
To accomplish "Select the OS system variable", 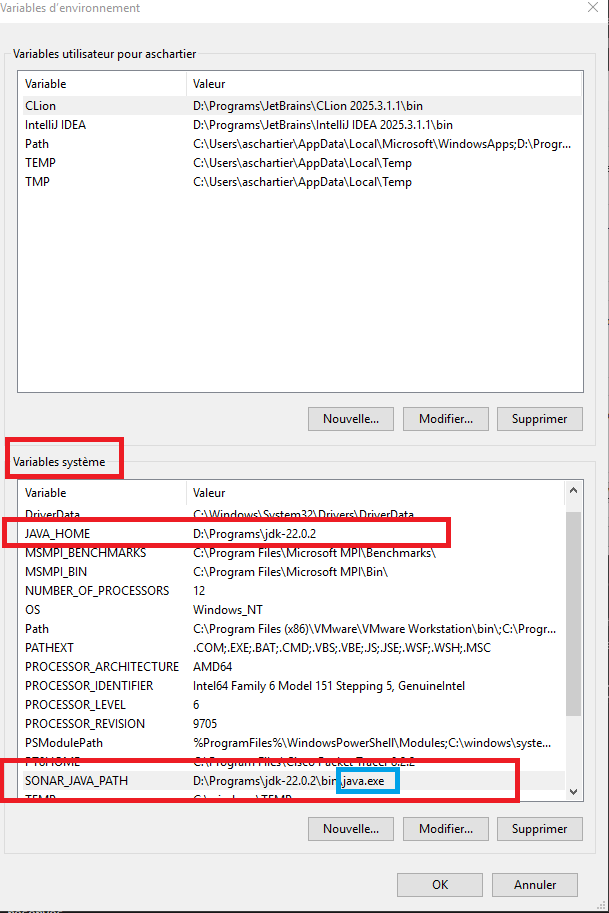I will (292, 610).
